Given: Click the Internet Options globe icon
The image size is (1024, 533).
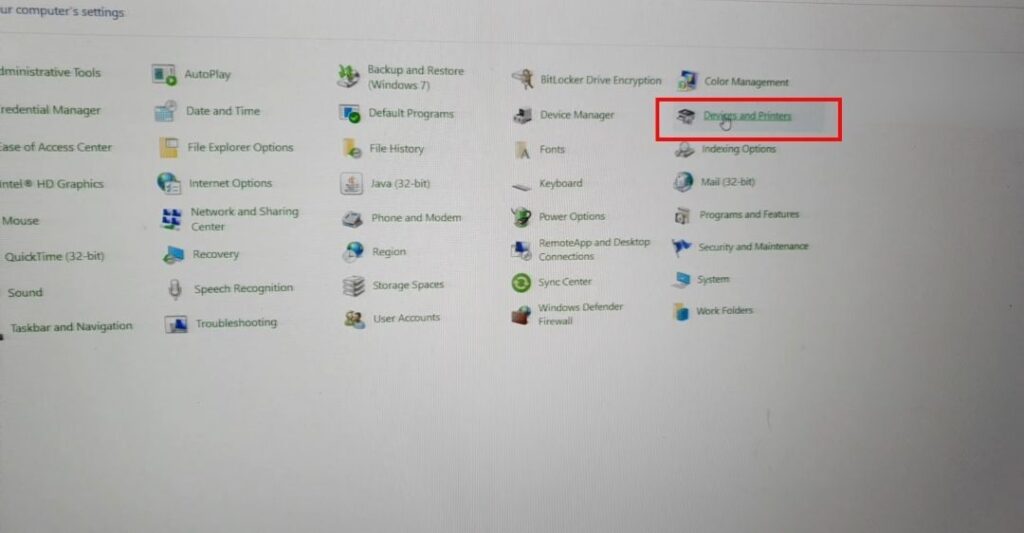Looking at the screenshot, I should (x=168, y=183).
